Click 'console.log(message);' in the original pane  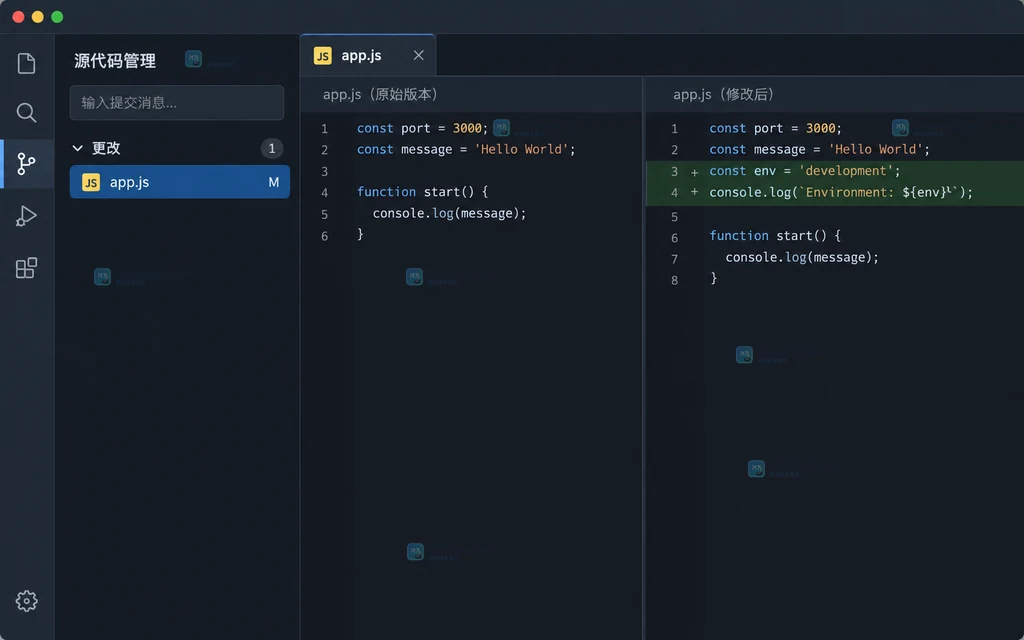(x=449, y=214)
